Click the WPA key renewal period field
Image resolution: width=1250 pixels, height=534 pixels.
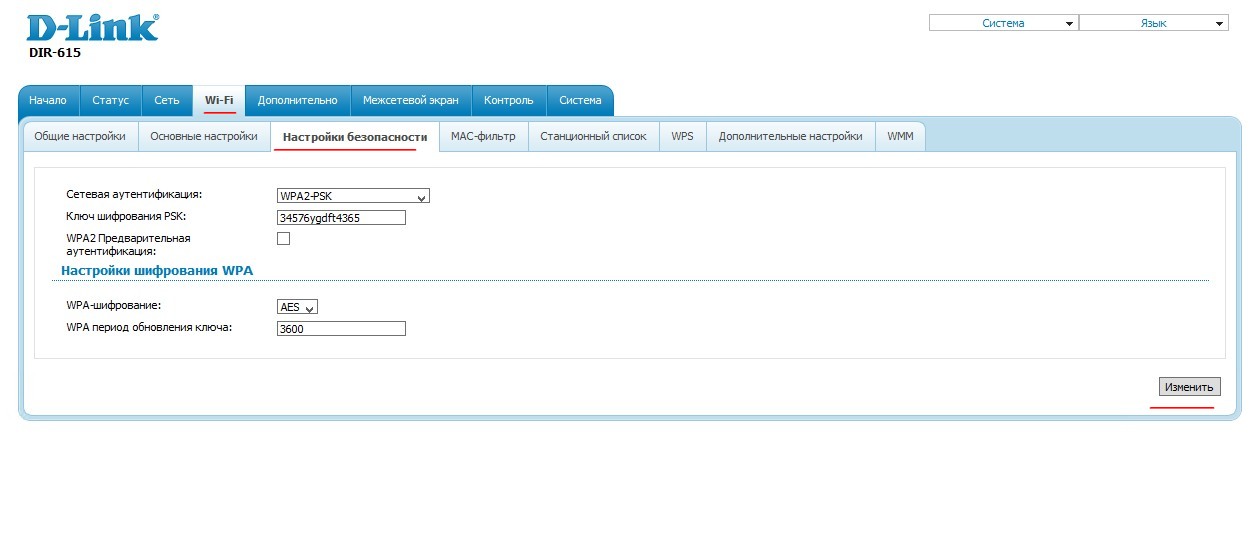[341, 328]
